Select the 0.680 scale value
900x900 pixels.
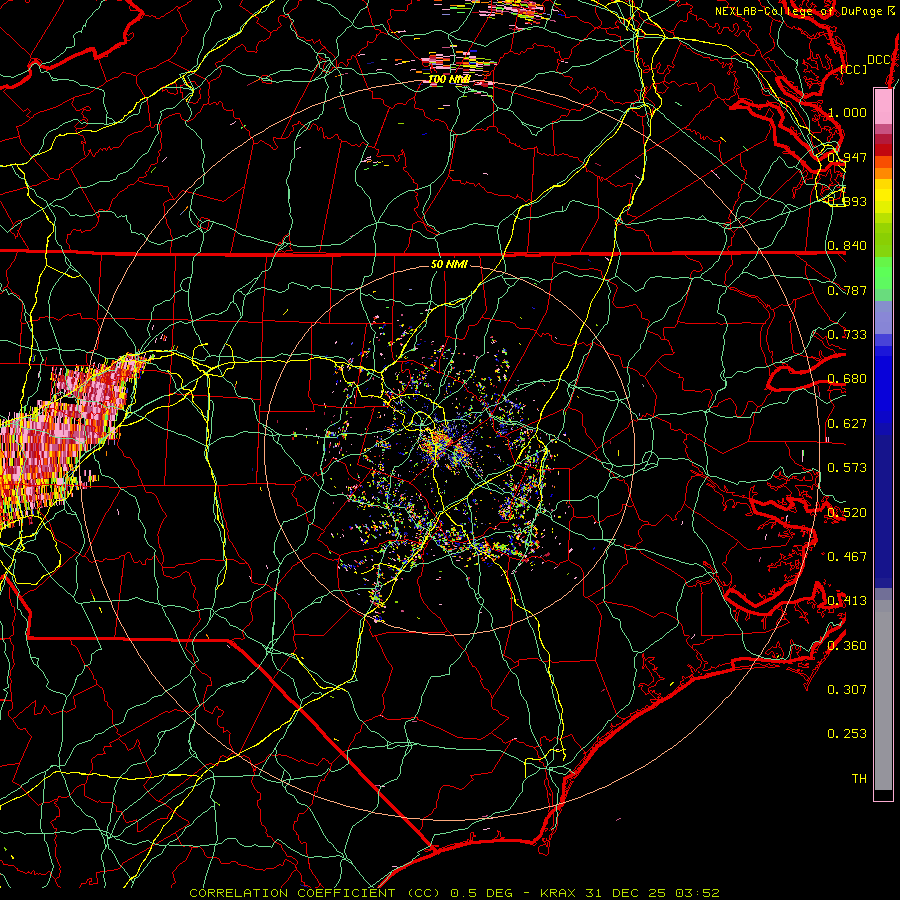[847, 379]
